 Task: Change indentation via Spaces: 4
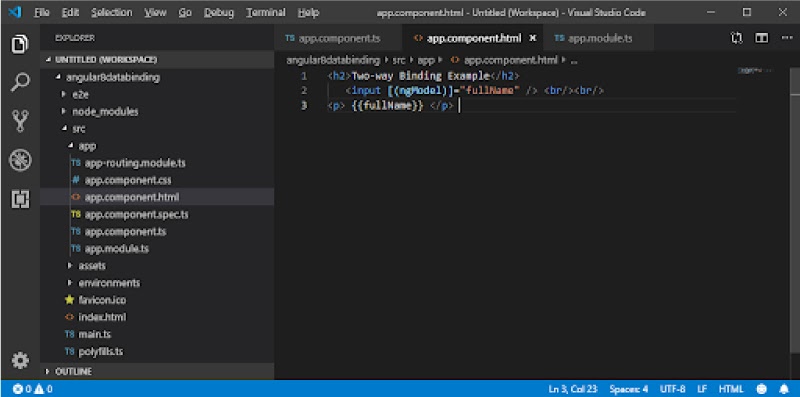pyautogui.click(x=629, y=389)
